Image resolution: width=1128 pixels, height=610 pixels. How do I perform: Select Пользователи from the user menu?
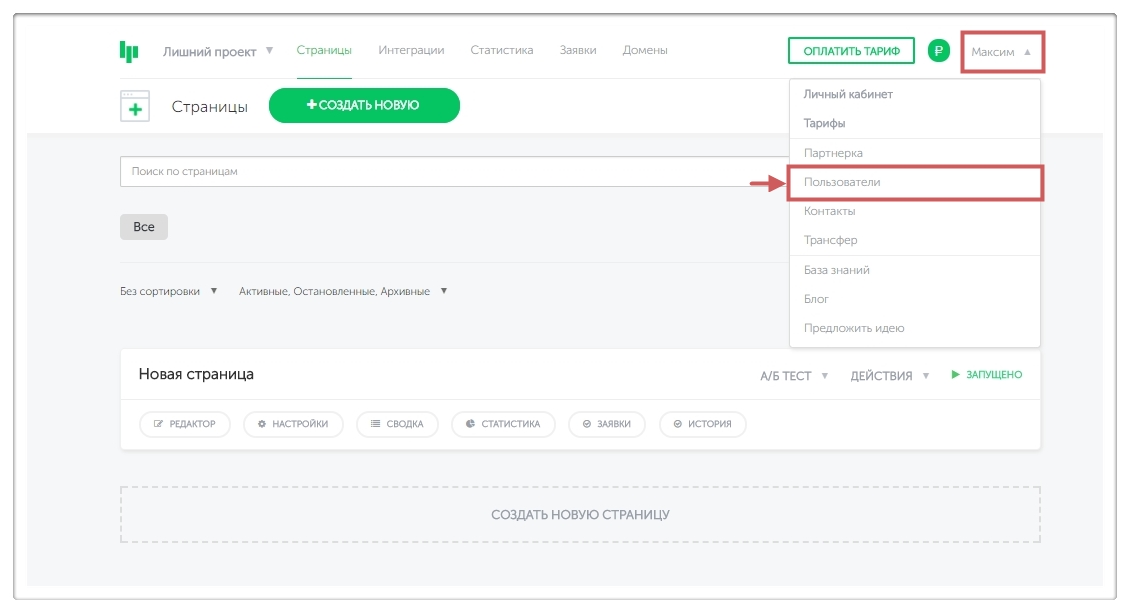842,183
